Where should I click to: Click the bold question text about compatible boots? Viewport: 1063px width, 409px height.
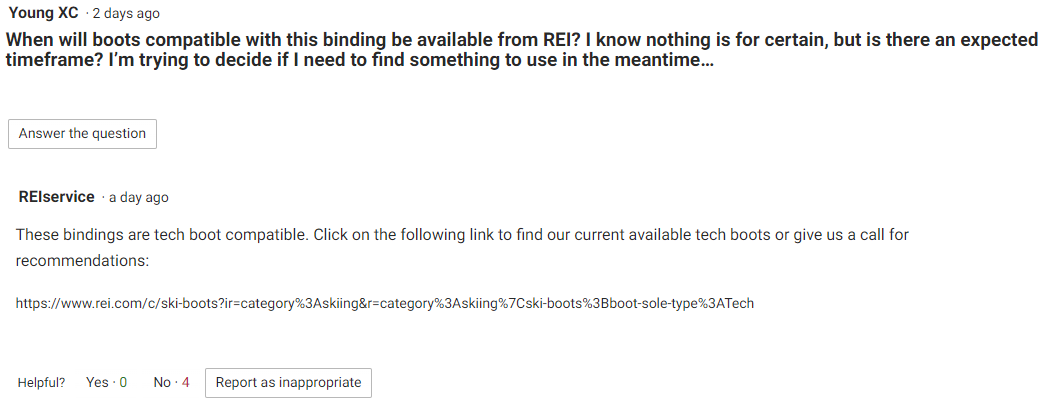(x=522, y=50)
